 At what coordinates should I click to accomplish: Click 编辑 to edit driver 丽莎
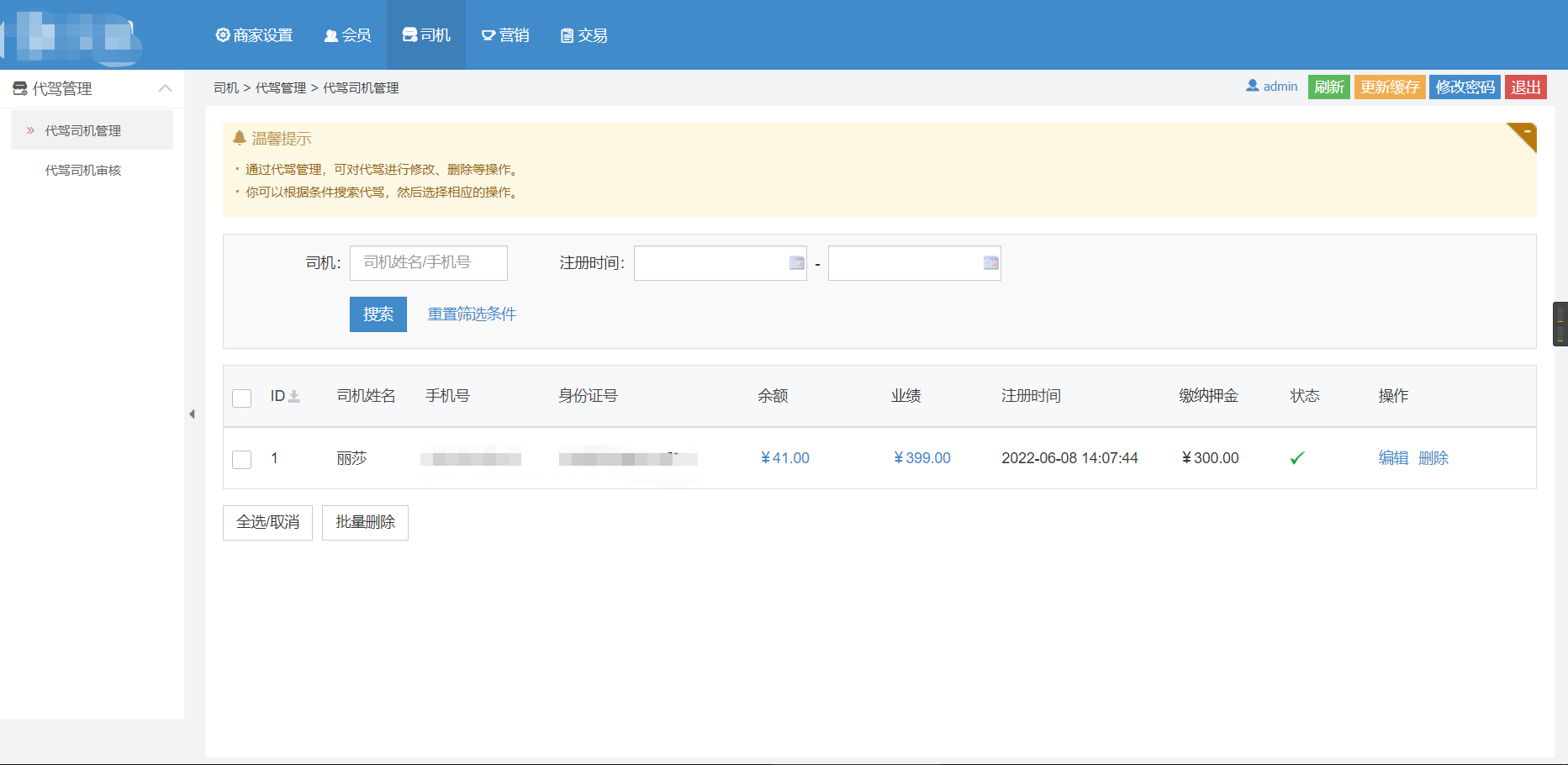[x=1392, y=458]
